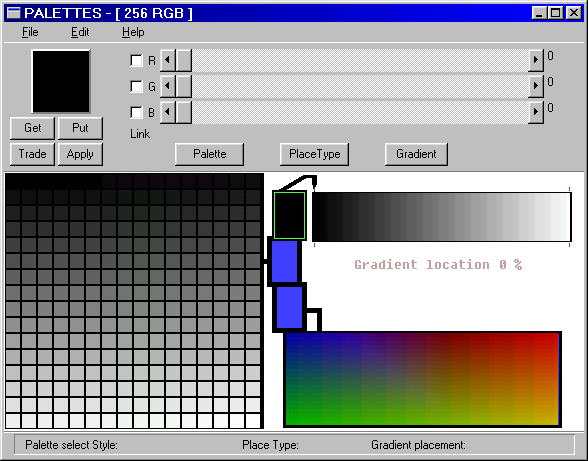Click the grayscale gradient bar
Screen dimensions: 588x461
[442, 217]
